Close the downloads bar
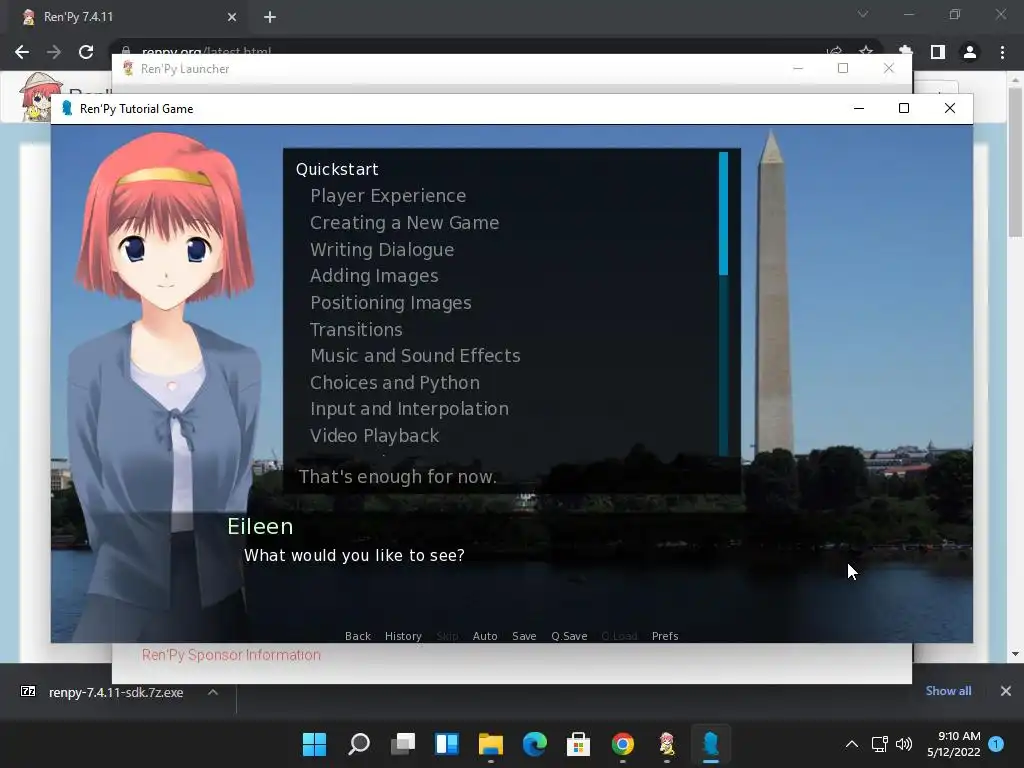 click(1006, 691)
